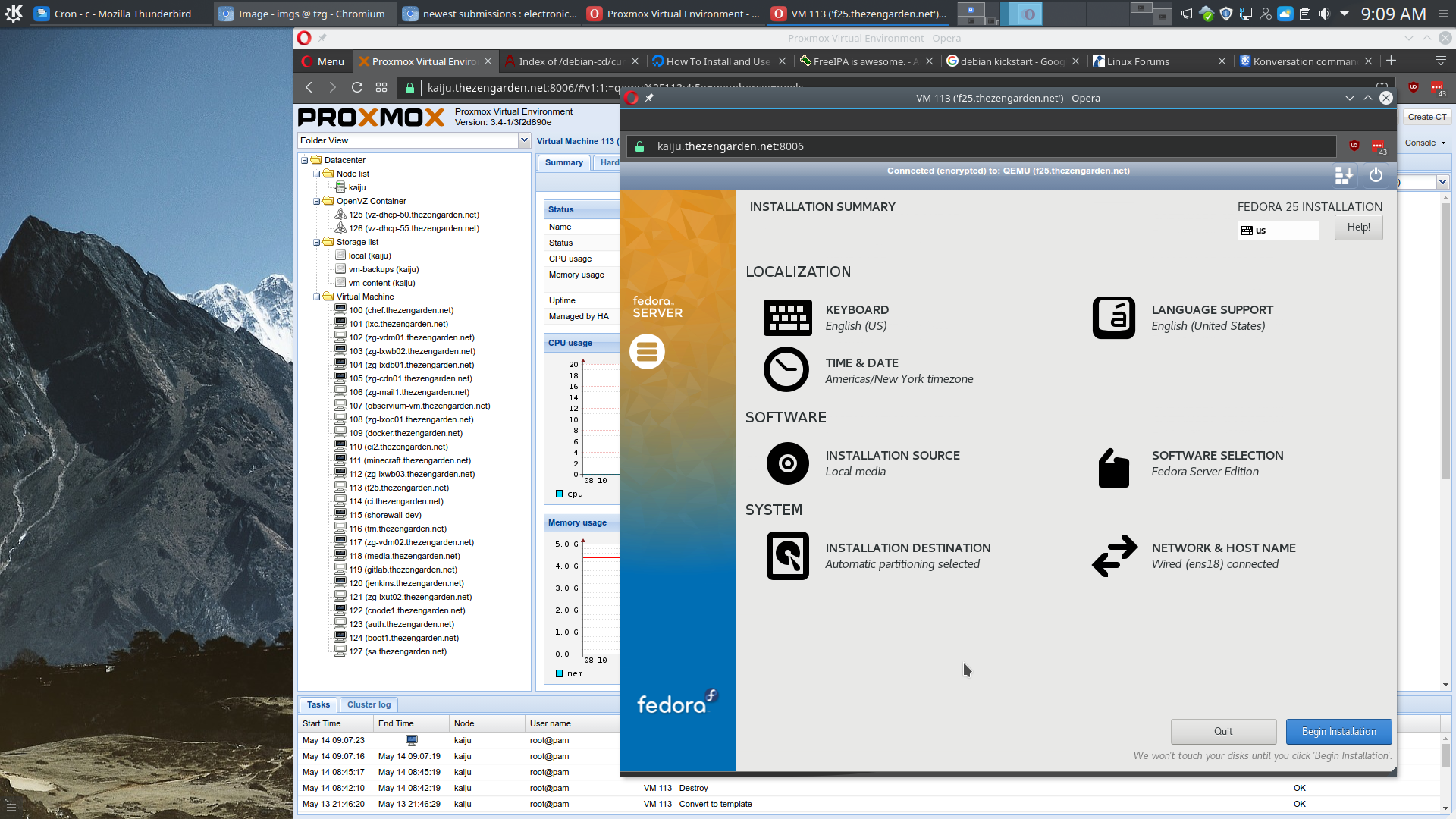This screenshot has height=819, width=1456.
Task: Open Software Selection package icon
Action: click(x=1114, y=467)
